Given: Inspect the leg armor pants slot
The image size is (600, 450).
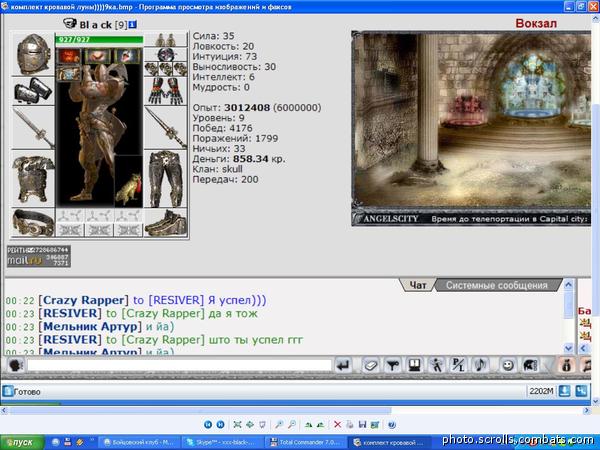Looking at the screenshot, I should click(x=166, y=179).
